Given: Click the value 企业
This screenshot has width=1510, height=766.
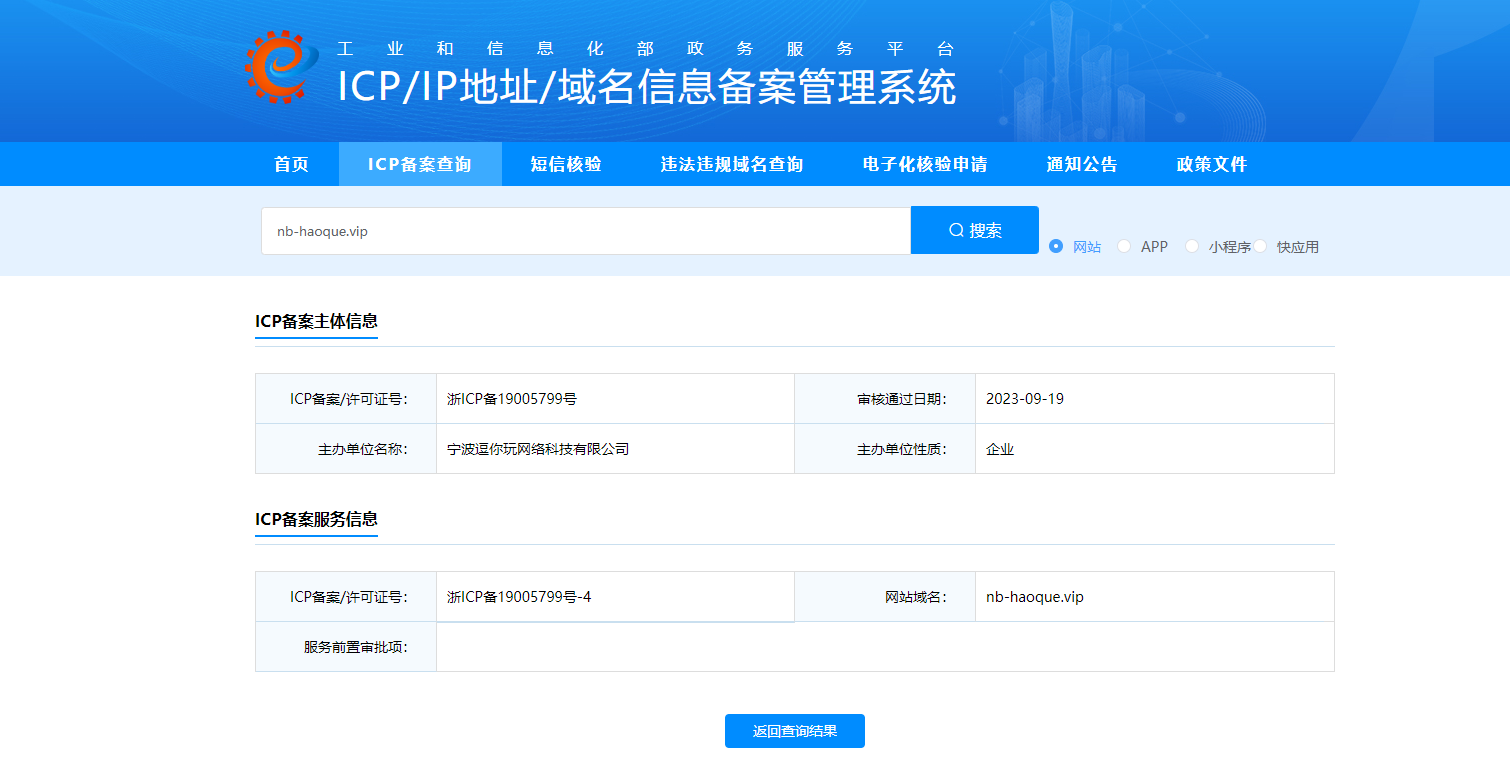Looking at the screenshot, I should click(x=1000, y=449).
